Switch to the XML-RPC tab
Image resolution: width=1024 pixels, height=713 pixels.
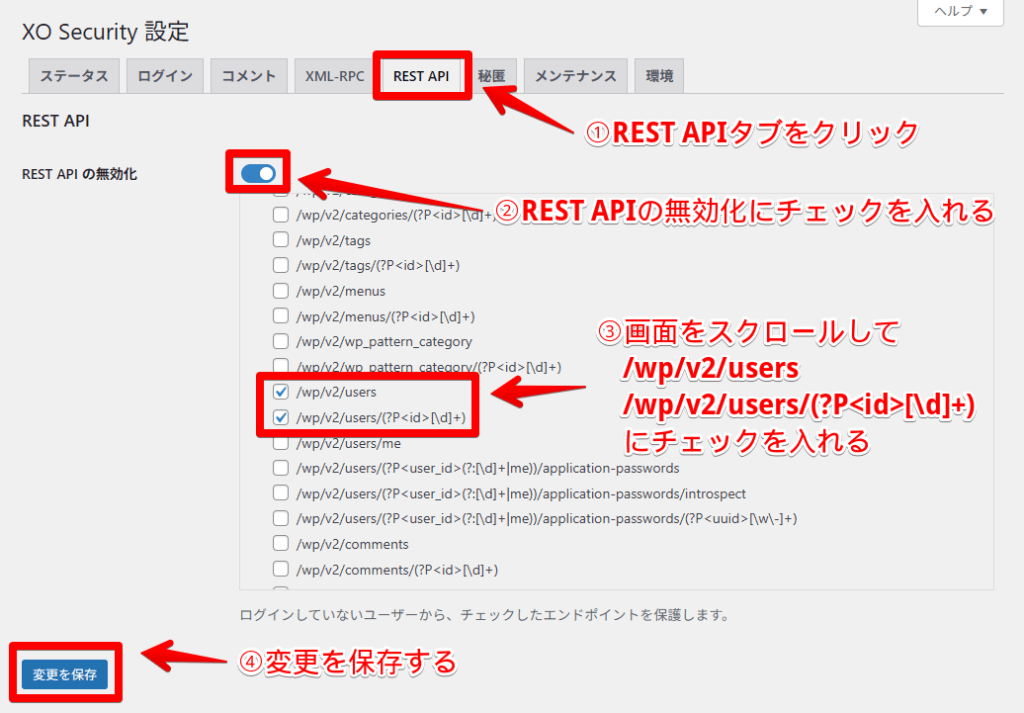[x=334, y=76]
